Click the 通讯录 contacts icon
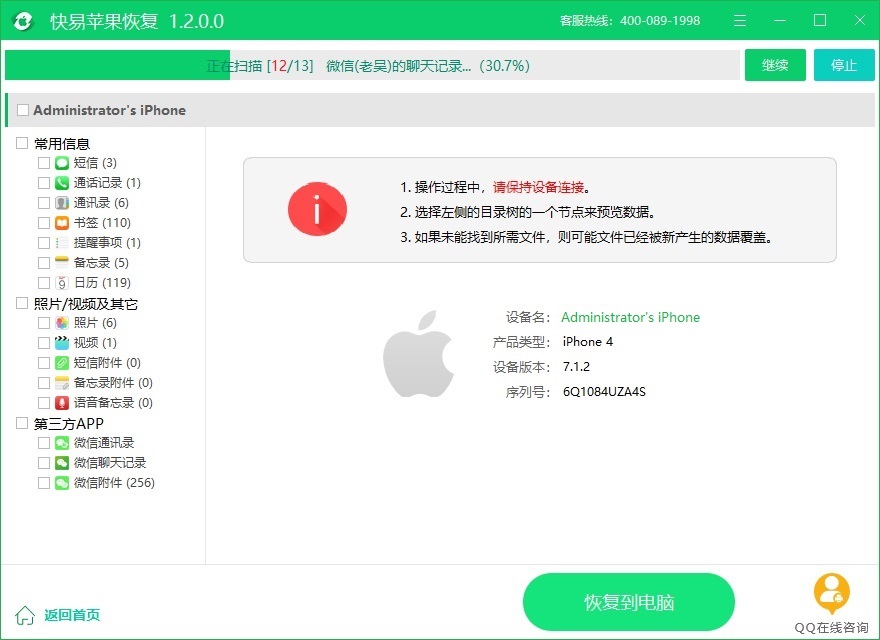Screen dimensions: 880x640 click(x=62, y=203)
